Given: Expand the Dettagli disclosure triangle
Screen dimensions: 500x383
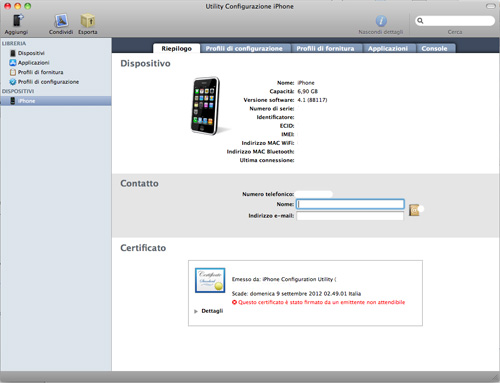Looking at the screenshot, I should [196, 311].
